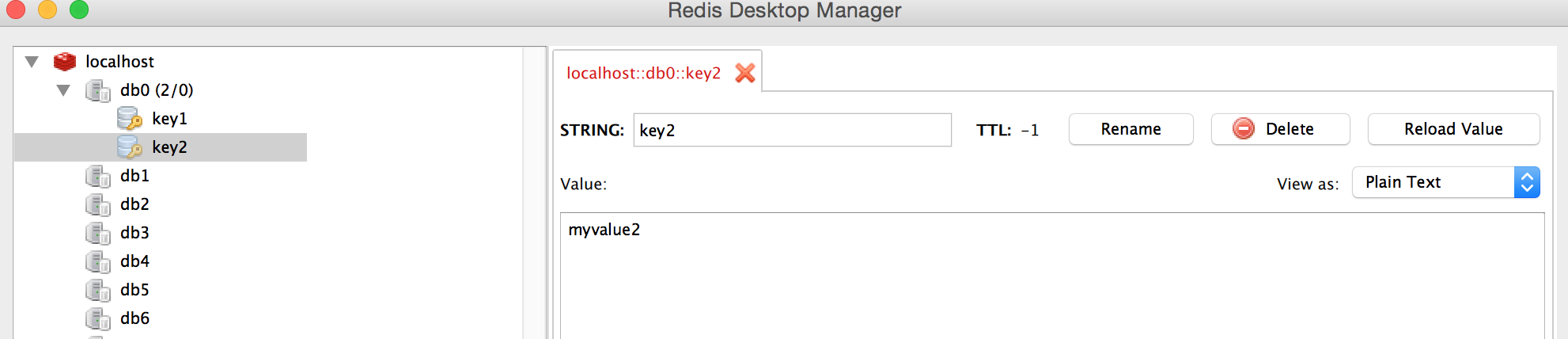The height and width of the screenshot is (339, 1568).
Task: Select the key1 key icon
Action: (130, 119)
